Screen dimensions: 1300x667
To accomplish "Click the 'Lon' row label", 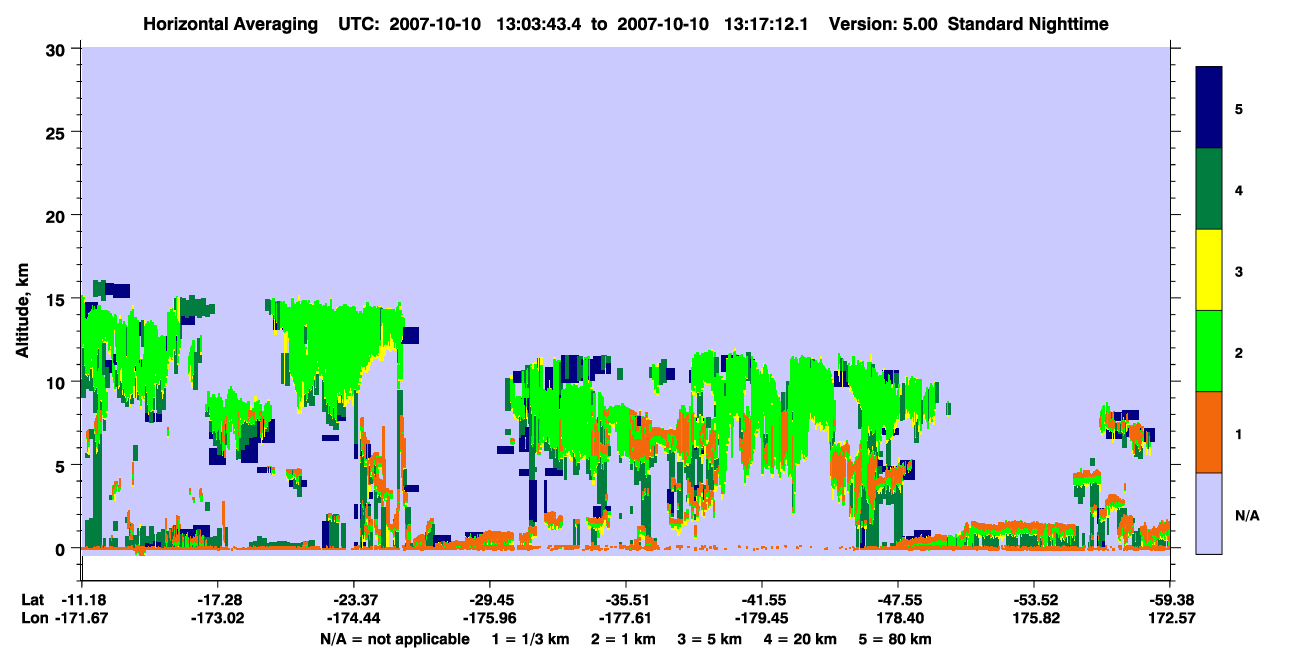I will pyautogui.click(x=34, y=618).
